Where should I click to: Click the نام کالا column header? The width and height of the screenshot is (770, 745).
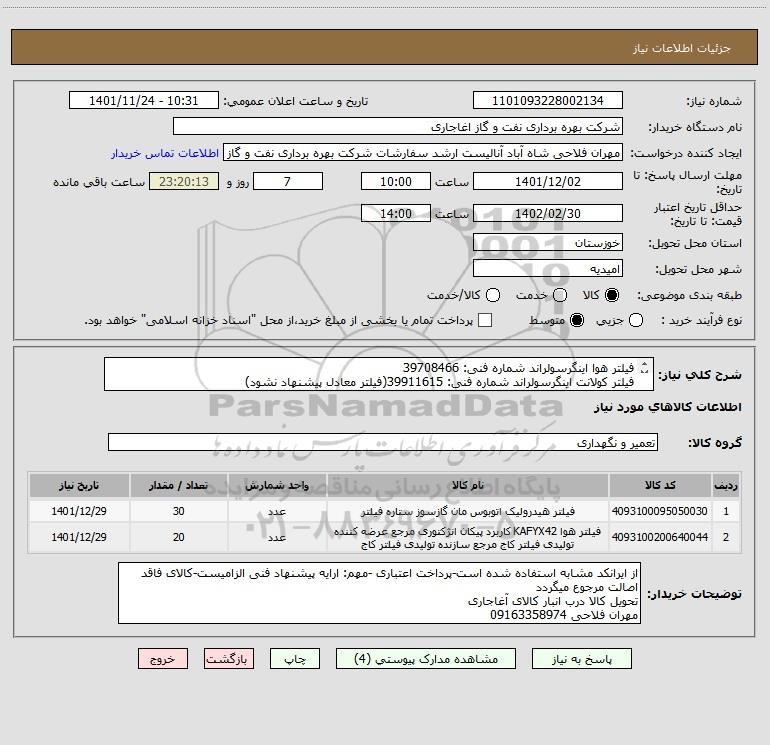[x=468, y=485]
